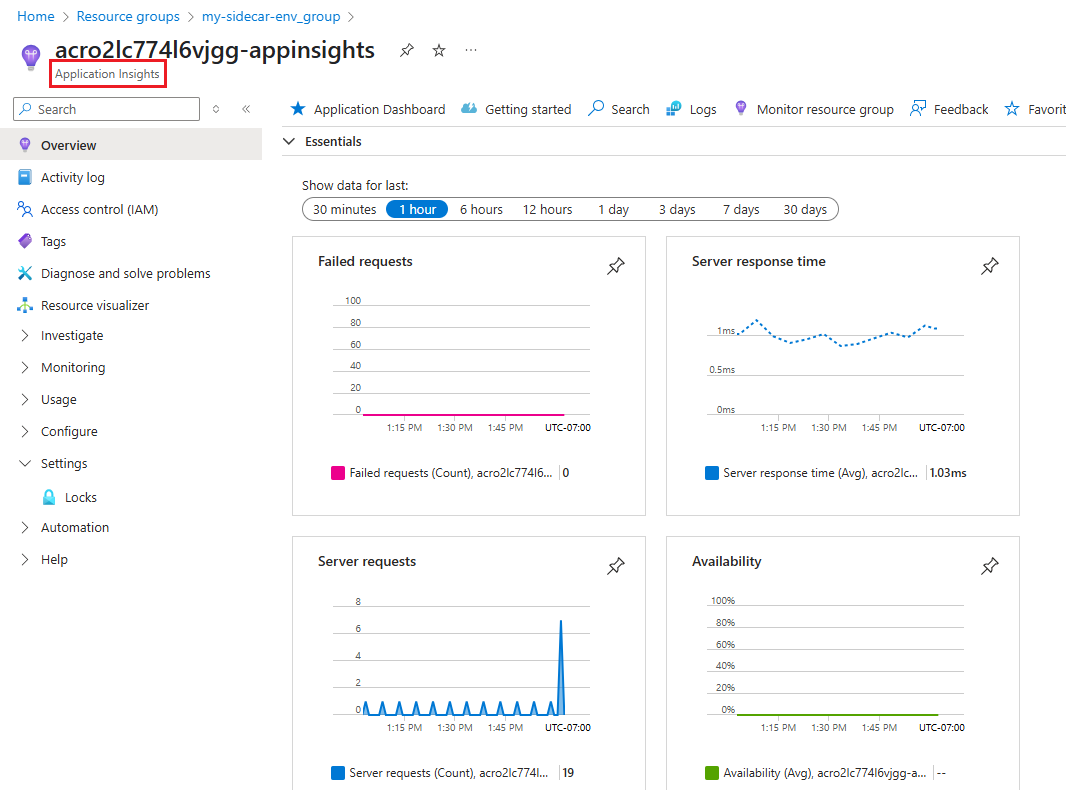Send Feedback via the toolbar icon
This screenshot has width=1066, height=790.
[948, 108]
